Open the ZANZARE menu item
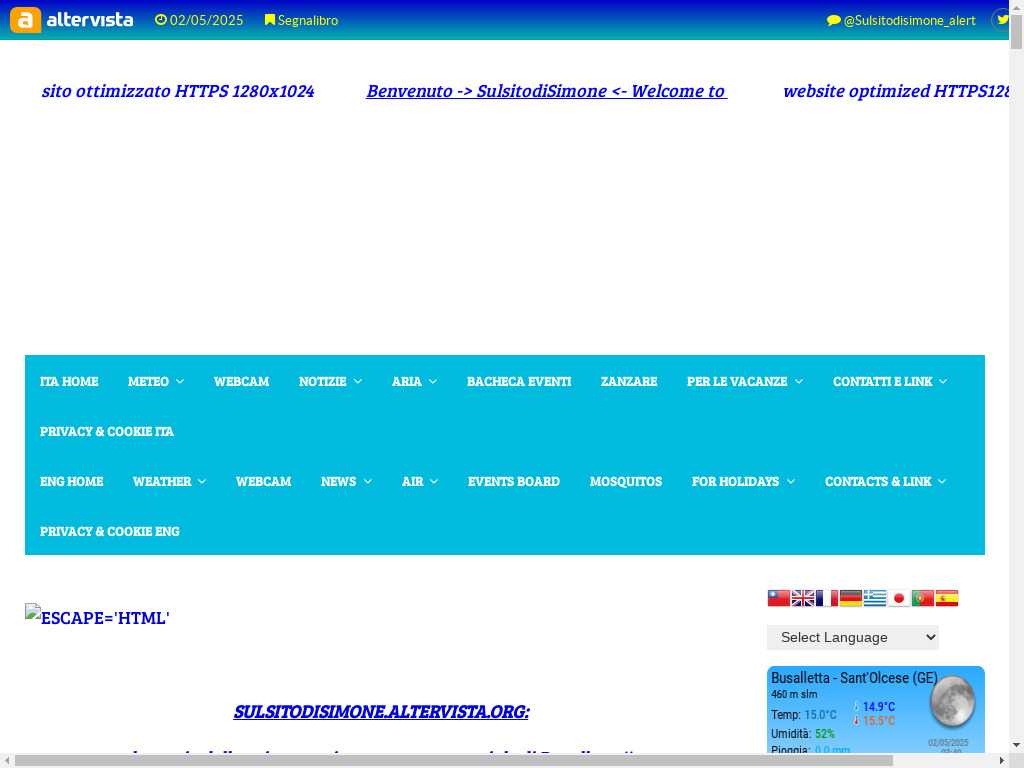 click(629, 381)
